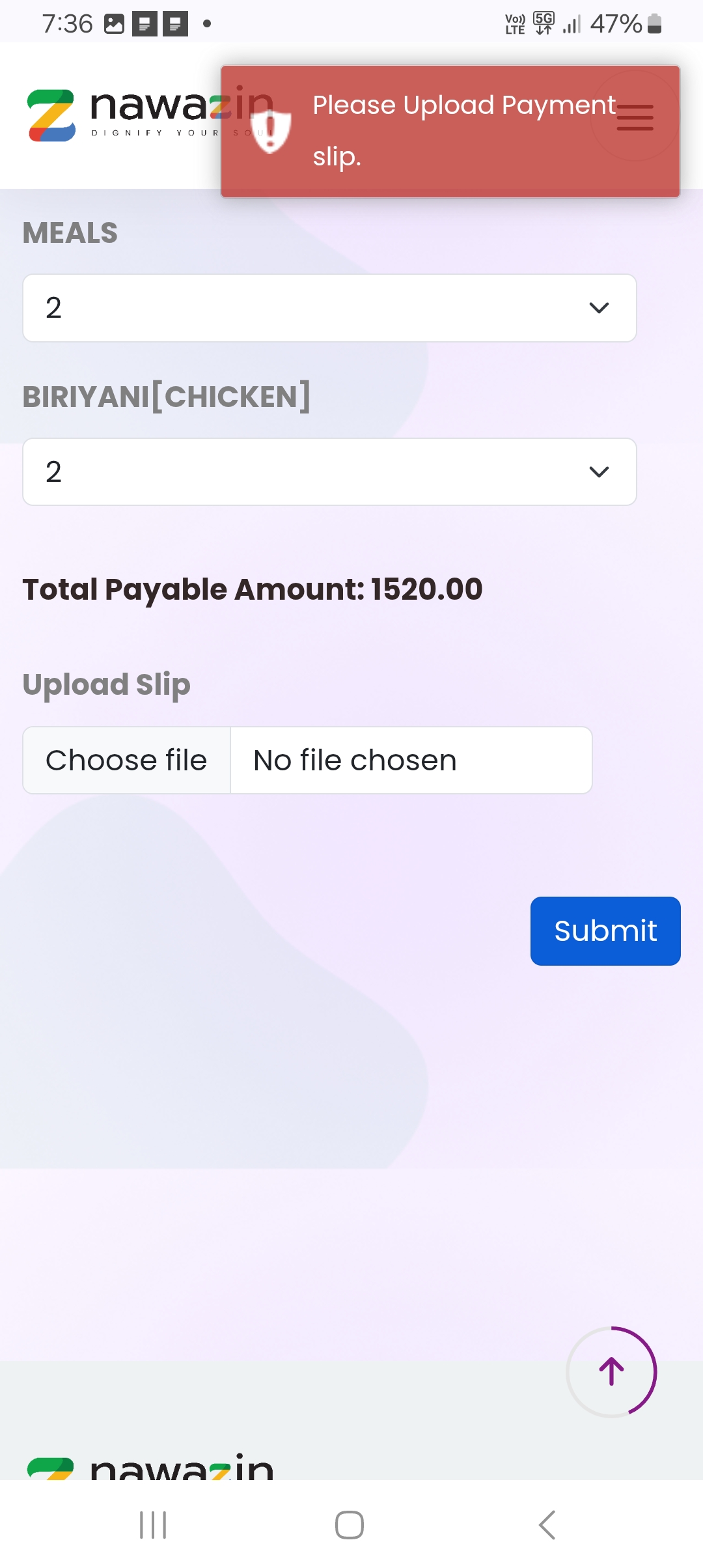Tap the gallery image icon in status bar
The image size is (703, 1568).
coord(115,24)
